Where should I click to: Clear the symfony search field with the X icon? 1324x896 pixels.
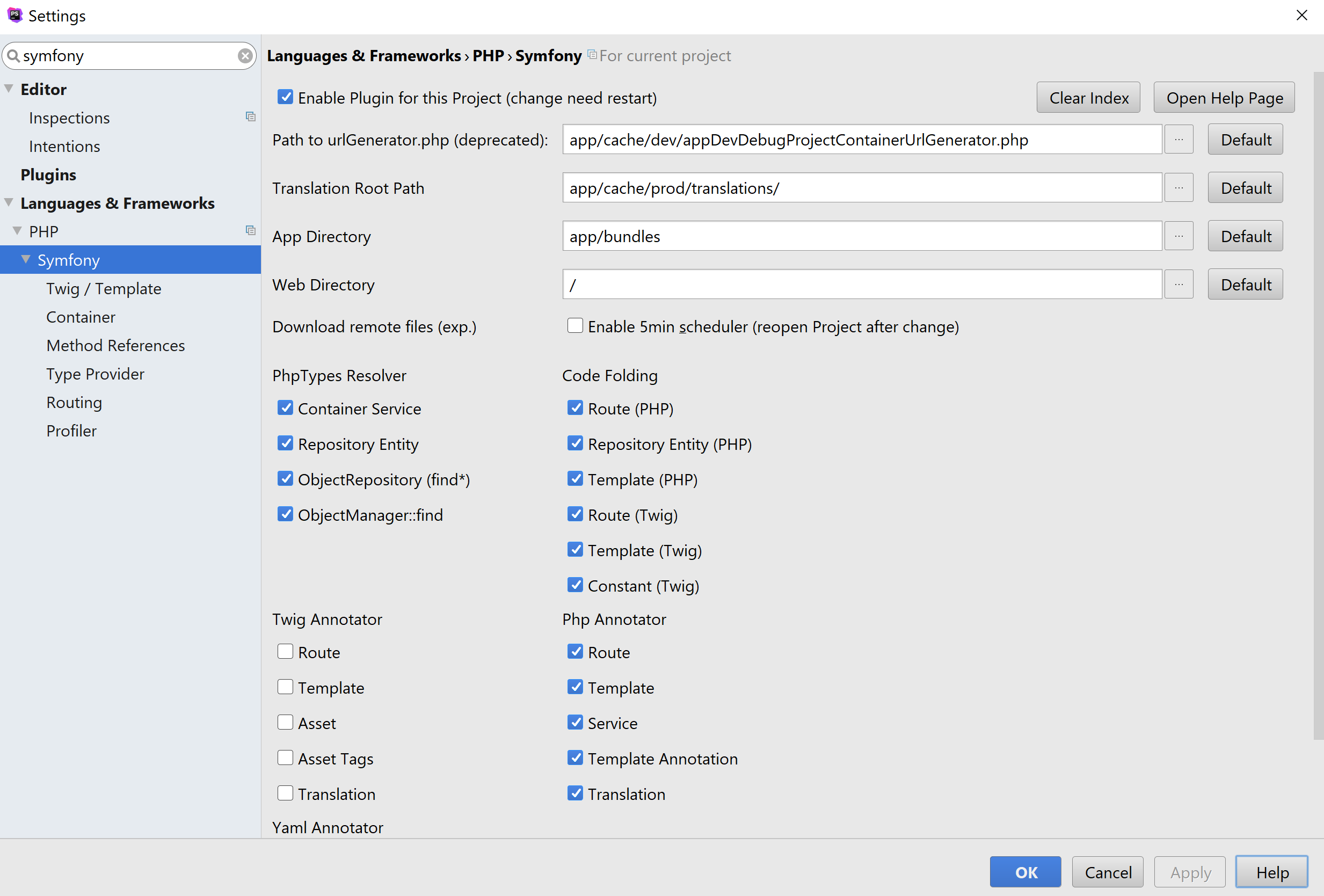(245, 56)
